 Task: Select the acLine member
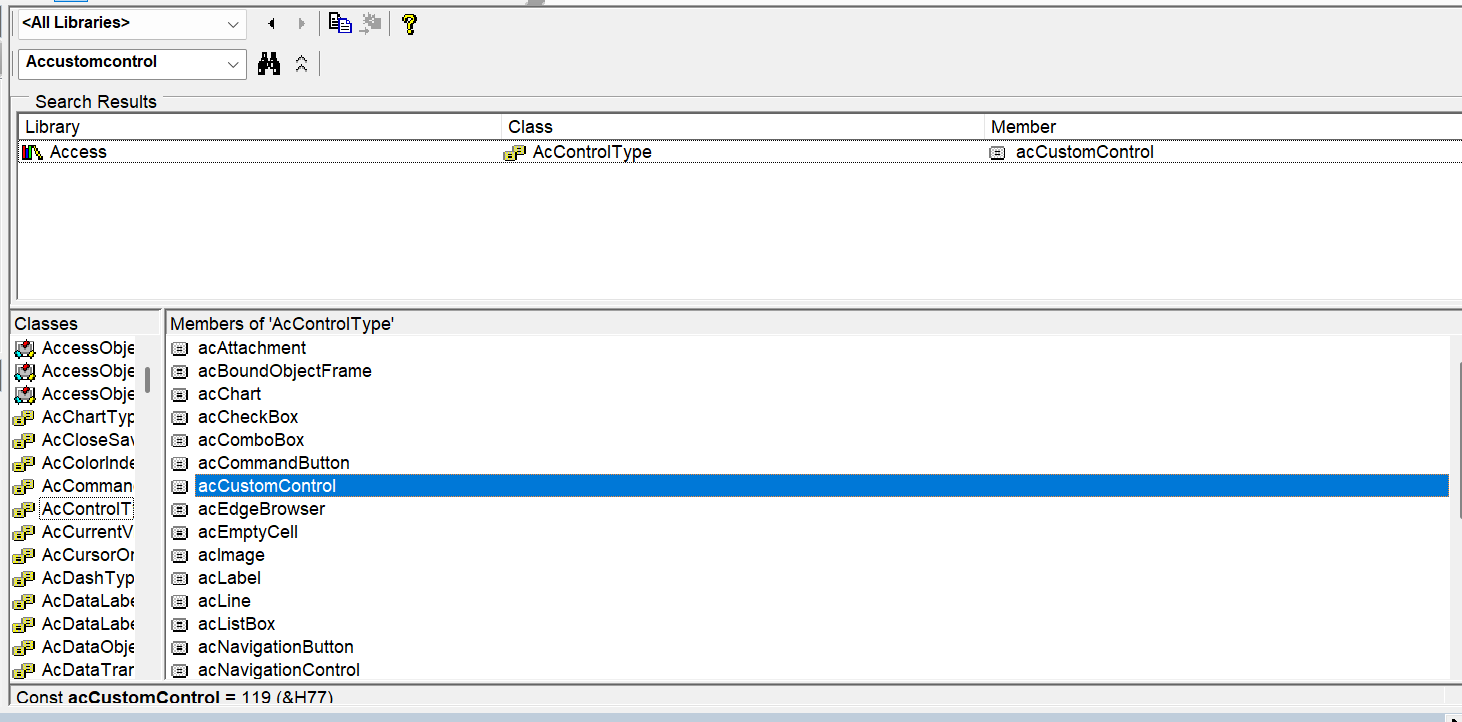coord(224,601)
